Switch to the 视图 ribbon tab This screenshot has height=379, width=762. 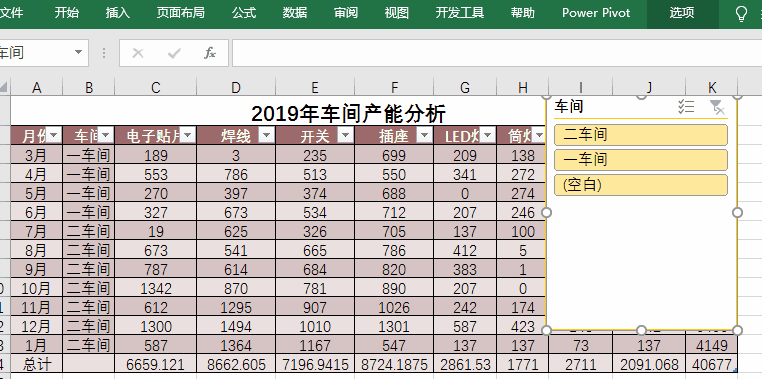pyautogui.click(x=397, y=13)
